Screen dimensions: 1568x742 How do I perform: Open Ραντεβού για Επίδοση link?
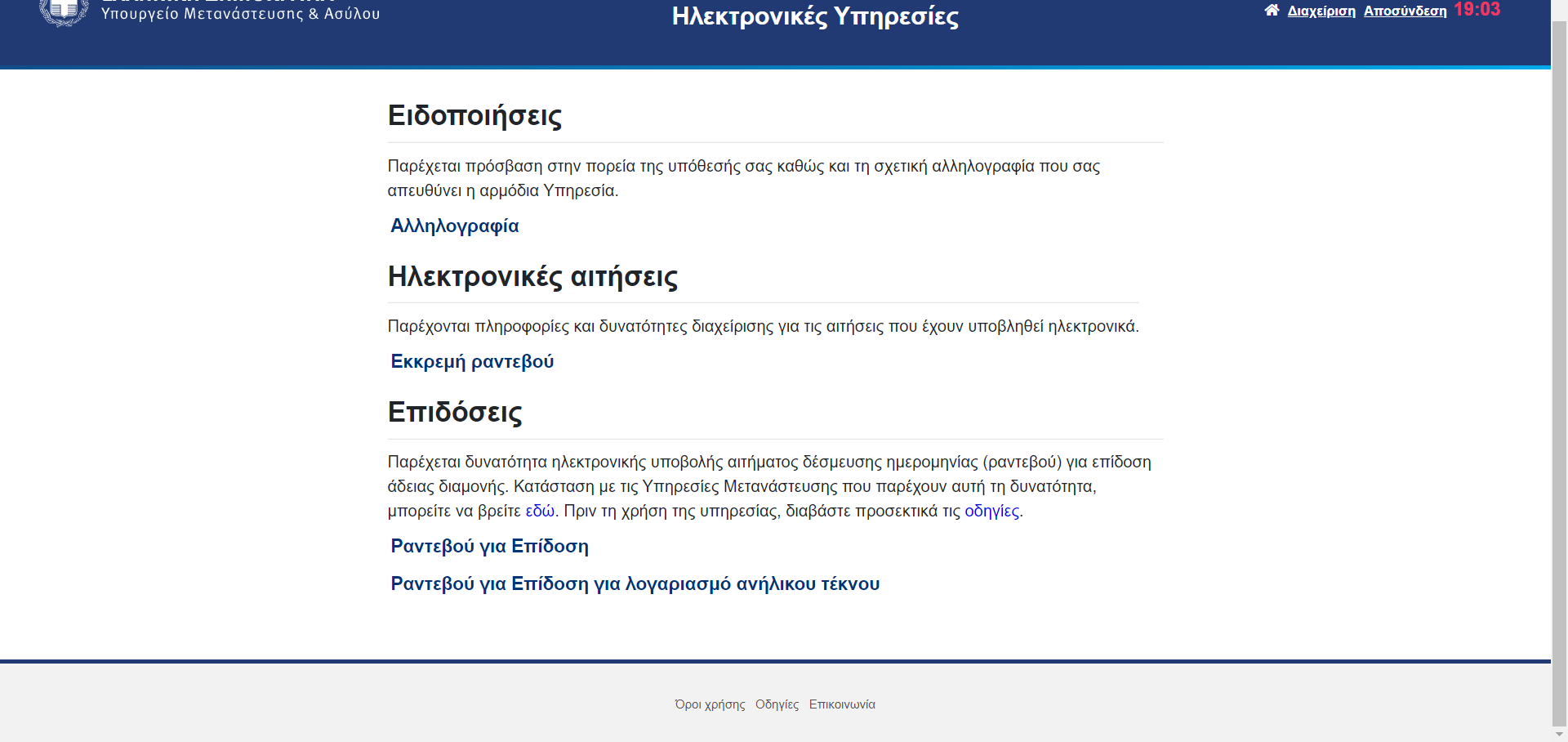[x=489, y=546]
